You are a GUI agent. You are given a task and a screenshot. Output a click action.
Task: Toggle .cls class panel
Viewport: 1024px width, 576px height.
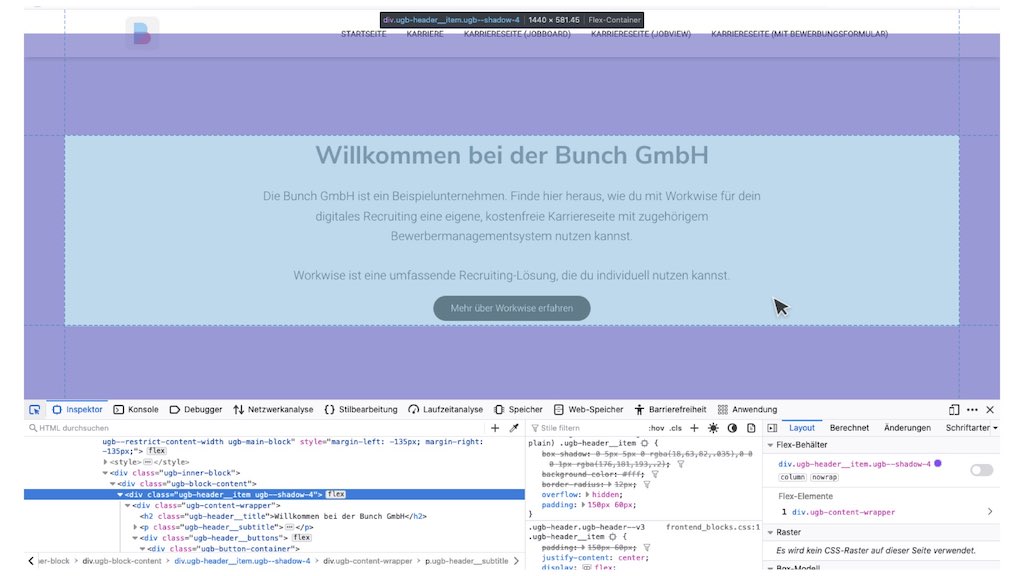point(675,428)
